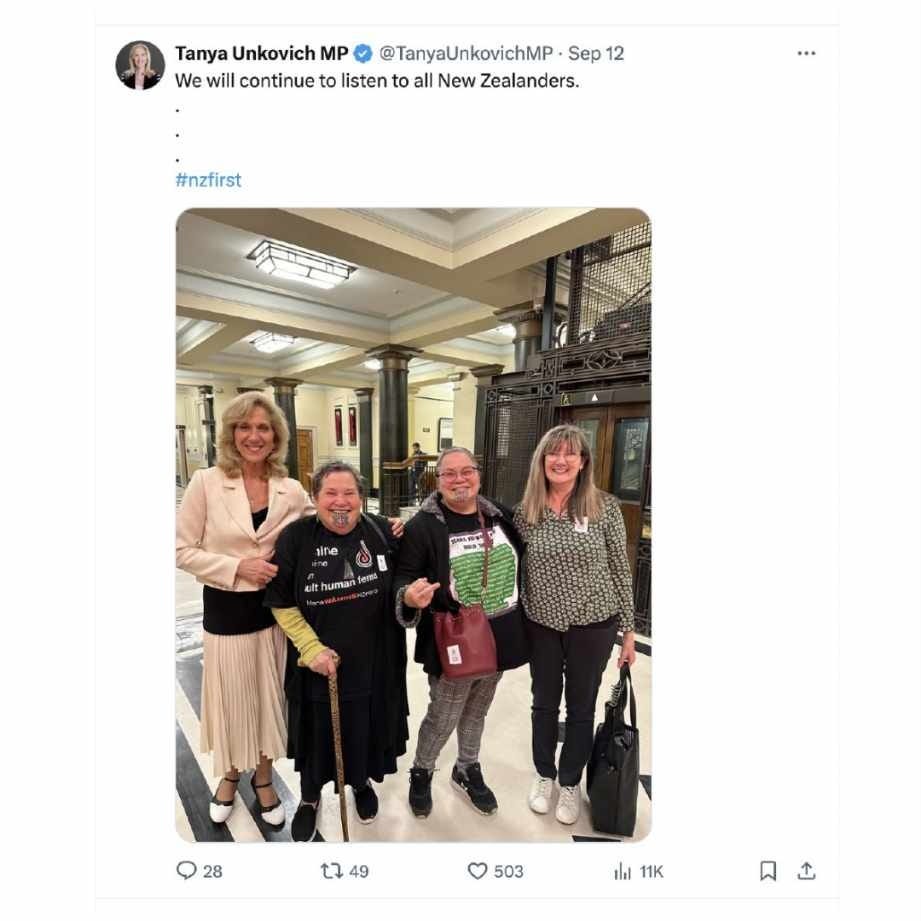Click the tweet text about New Zealanders

pyautogui.click(x=377, y=80)
